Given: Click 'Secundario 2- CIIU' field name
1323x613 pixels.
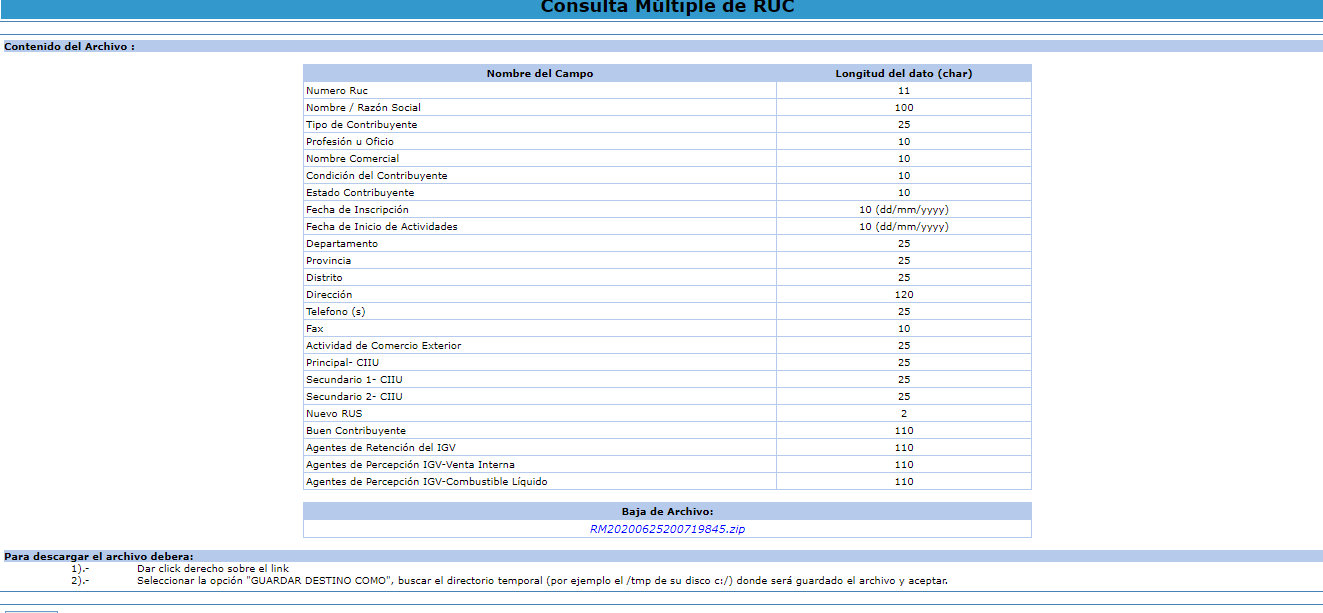Looking at the screenshot, I should (x=354, y=397).
